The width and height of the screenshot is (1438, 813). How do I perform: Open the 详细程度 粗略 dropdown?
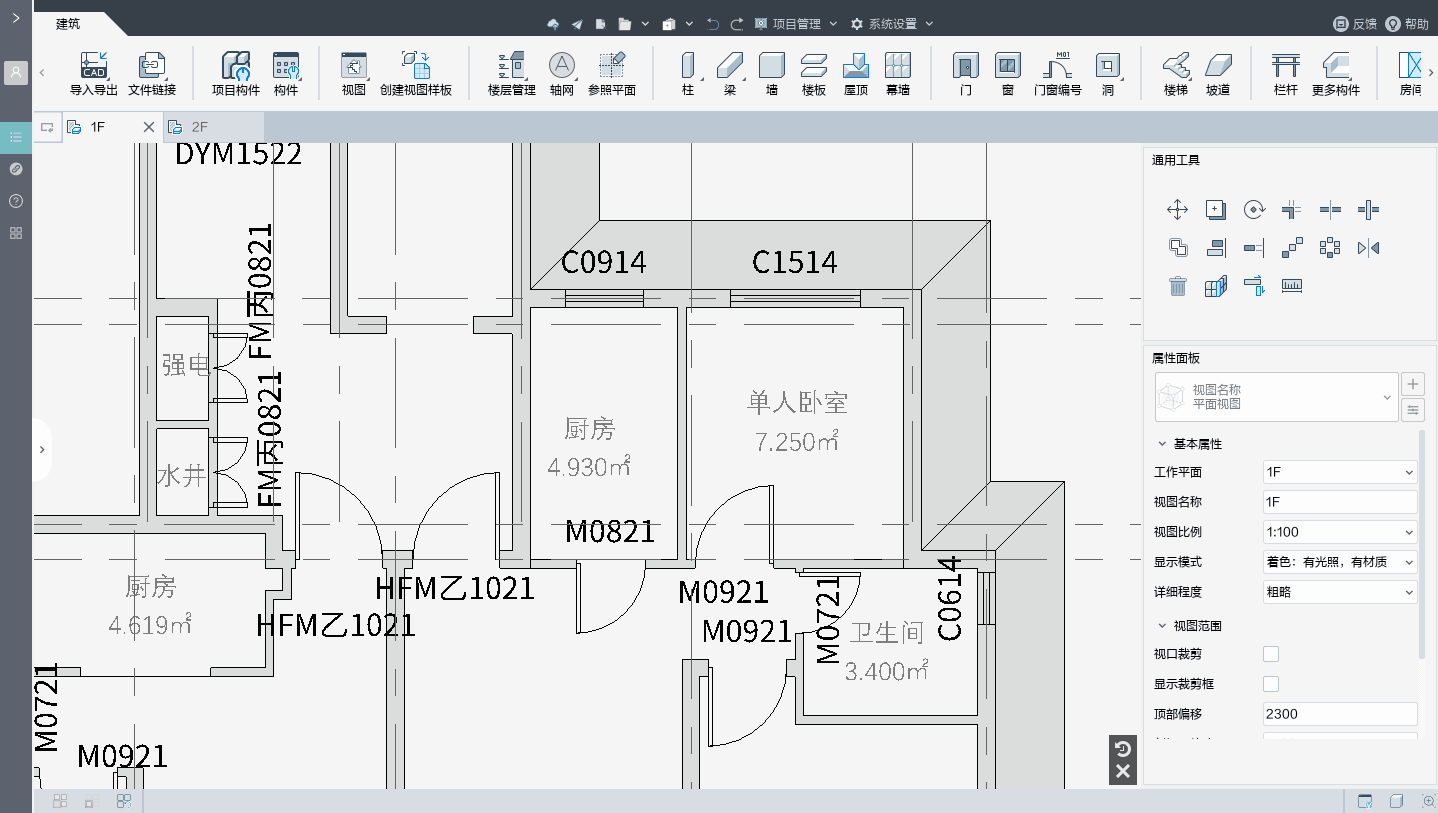(1340, 592)
